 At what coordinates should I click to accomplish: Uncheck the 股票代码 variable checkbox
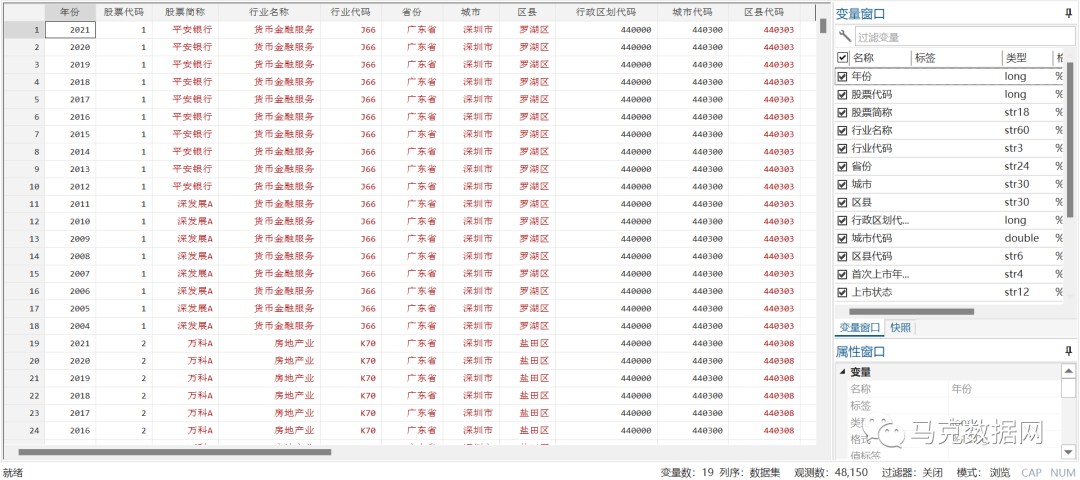pyautogui.click(x=842, y=94)
